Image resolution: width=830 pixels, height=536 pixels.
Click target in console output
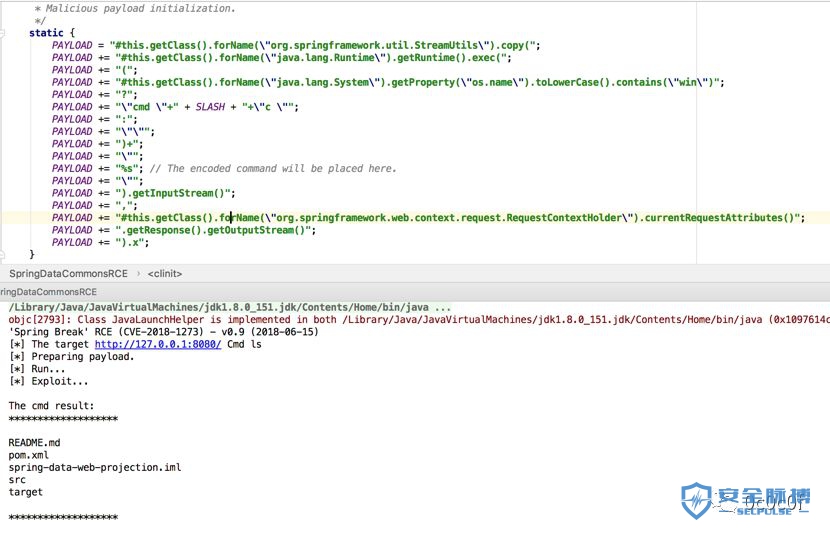[25, 492]
